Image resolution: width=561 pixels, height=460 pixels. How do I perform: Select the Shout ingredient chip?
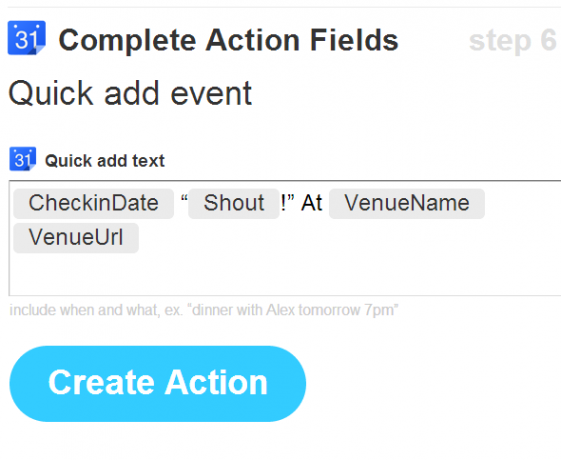coord(234,203)
